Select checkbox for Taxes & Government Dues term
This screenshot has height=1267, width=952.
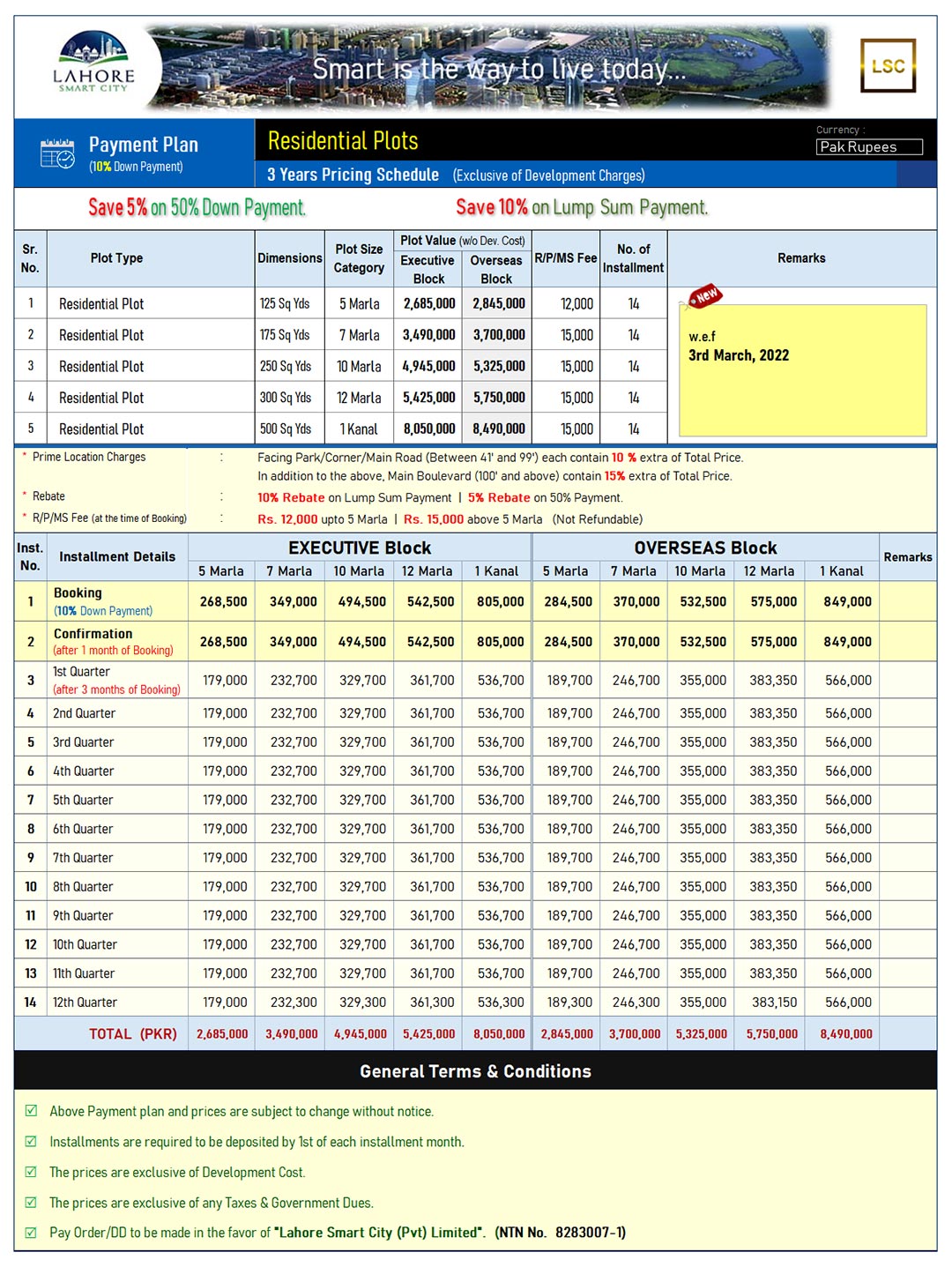pyautogui.click(x=32, y=1203)
